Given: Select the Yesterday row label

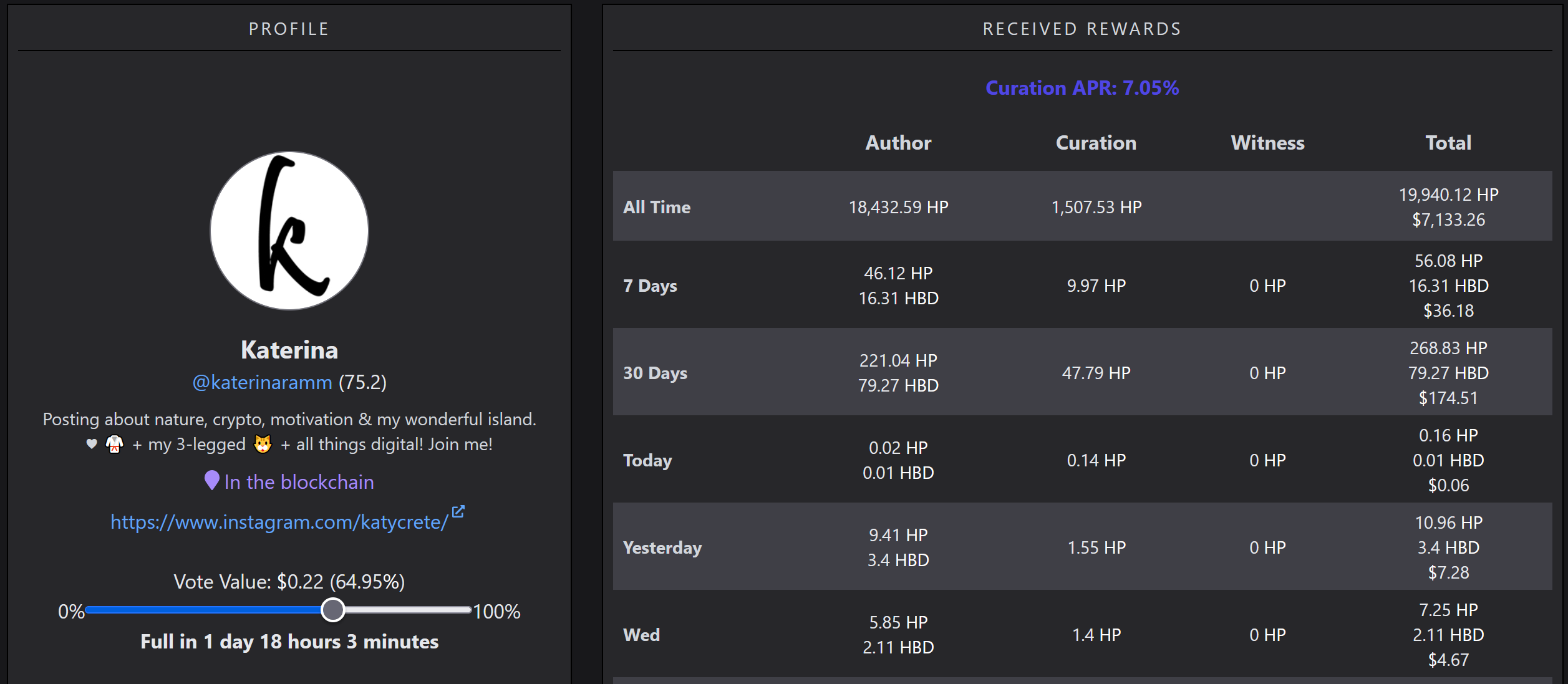Looking at the screenshot, I should tap(662, 547).
